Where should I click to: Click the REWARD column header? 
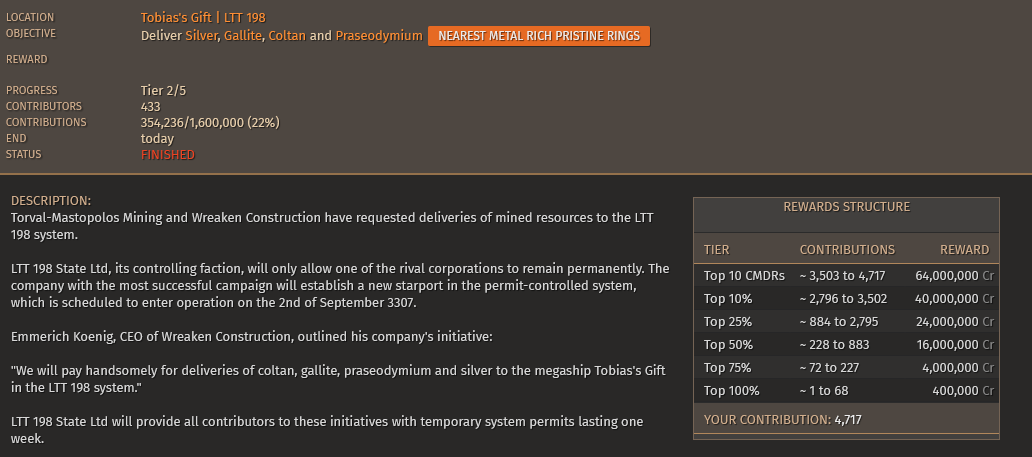964,250
